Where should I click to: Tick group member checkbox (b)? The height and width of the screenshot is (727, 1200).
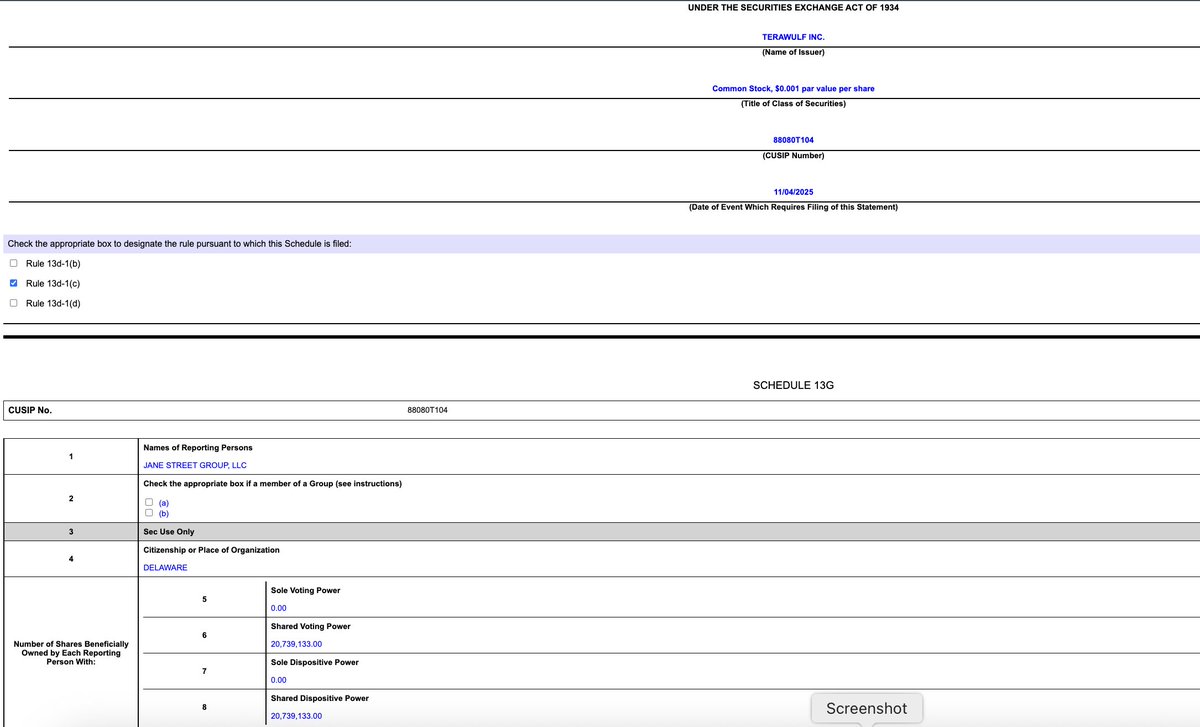[149, 513]
